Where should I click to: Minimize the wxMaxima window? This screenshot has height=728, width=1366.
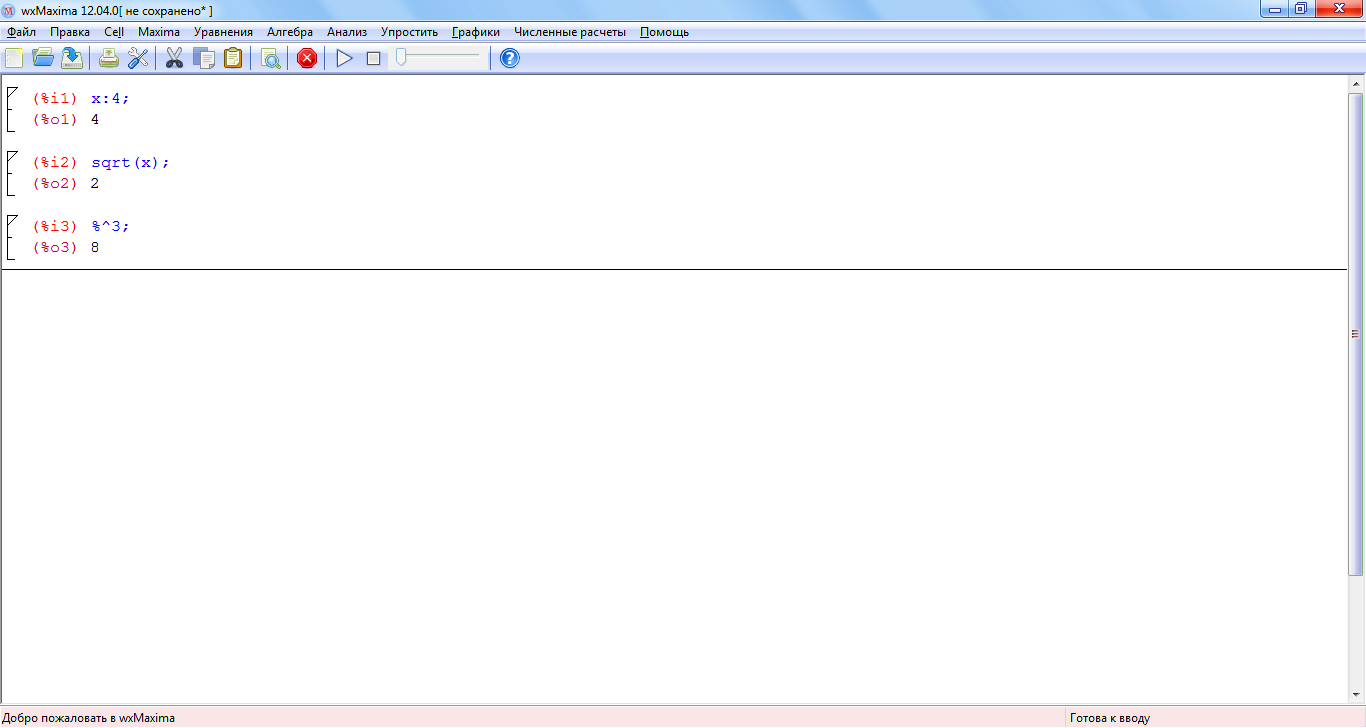[1276, 9]
